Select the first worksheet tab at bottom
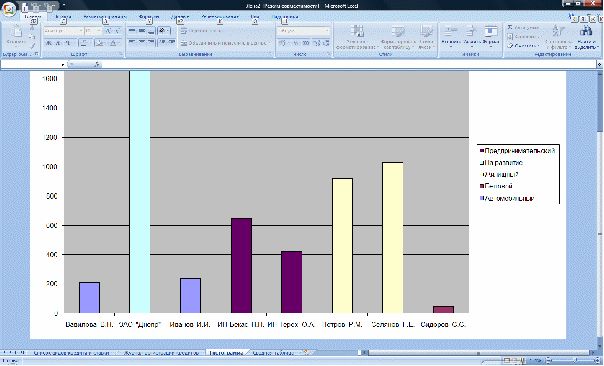Image resolution: width=604 pixels, height=366 pixels. (x=71, y=353)
